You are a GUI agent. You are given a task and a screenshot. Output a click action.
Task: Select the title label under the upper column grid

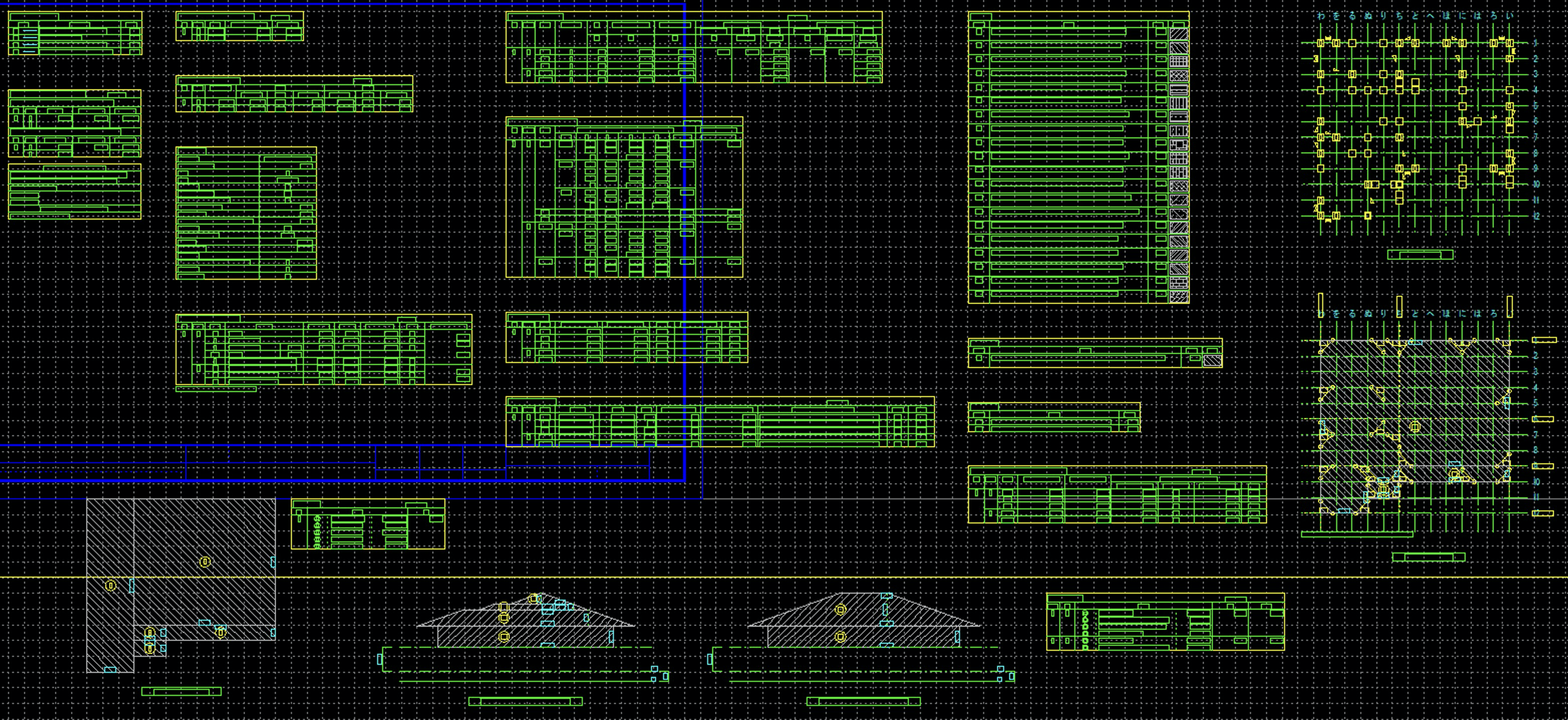[x=1420, y=254]
